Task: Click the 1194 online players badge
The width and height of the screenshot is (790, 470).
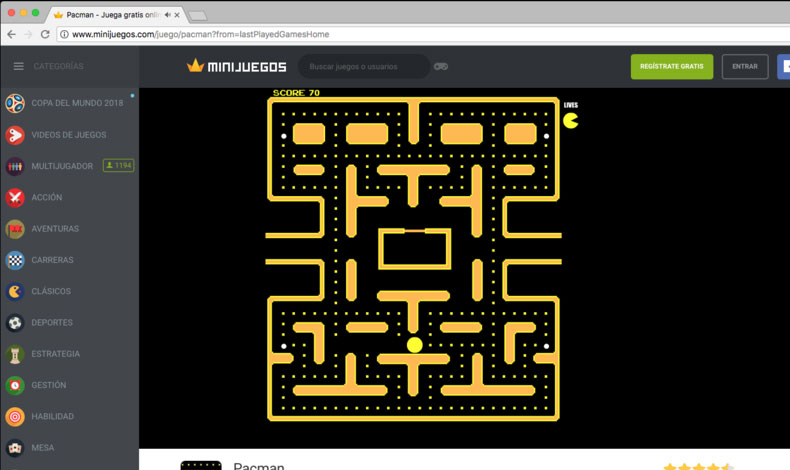Action: coord(118,165)
